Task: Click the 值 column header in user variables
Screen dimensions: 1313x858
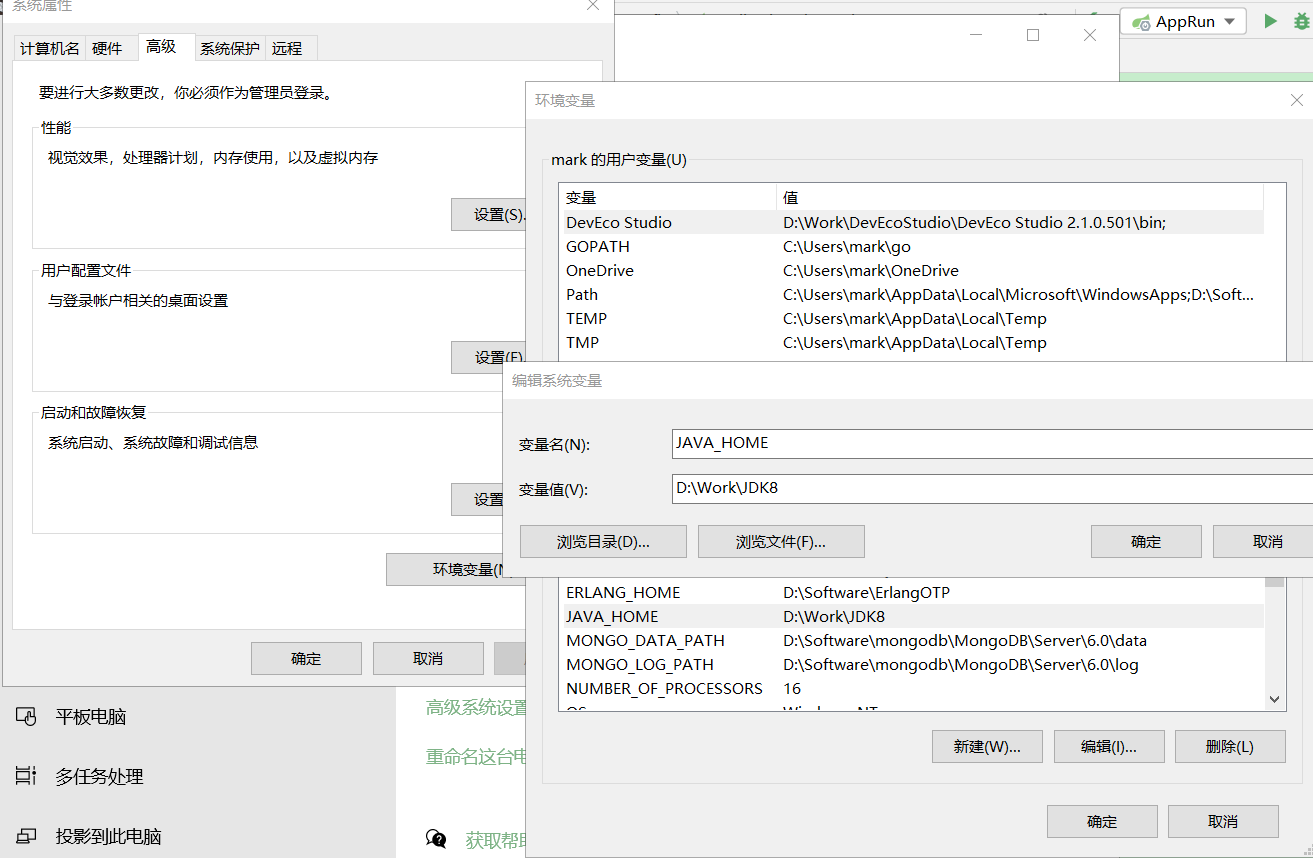Action: [x=1020, y=197]
